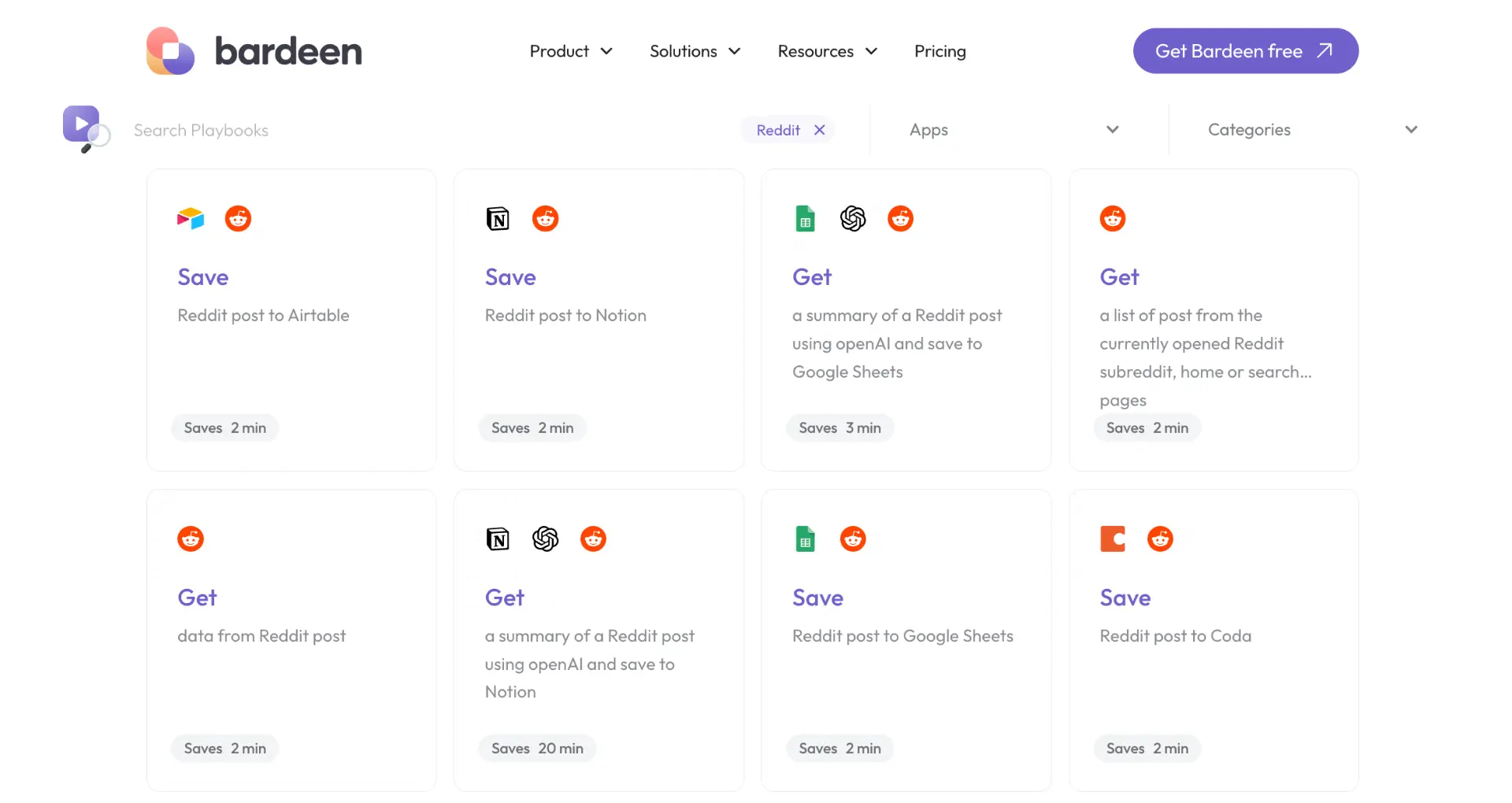This screenshot has width=1512, height=803.
Task: Click 'data from Reddit post' description
Action: tap(261, 636)
